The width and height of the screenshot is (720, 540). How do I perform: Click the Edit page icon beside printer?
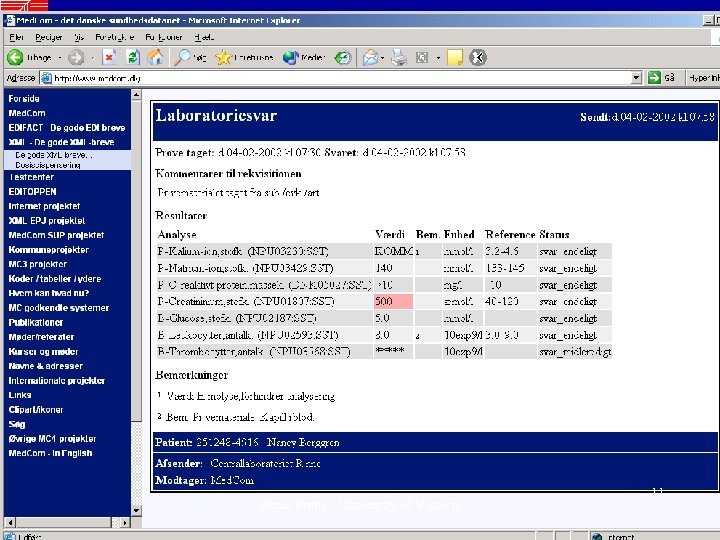coord(422,57)
